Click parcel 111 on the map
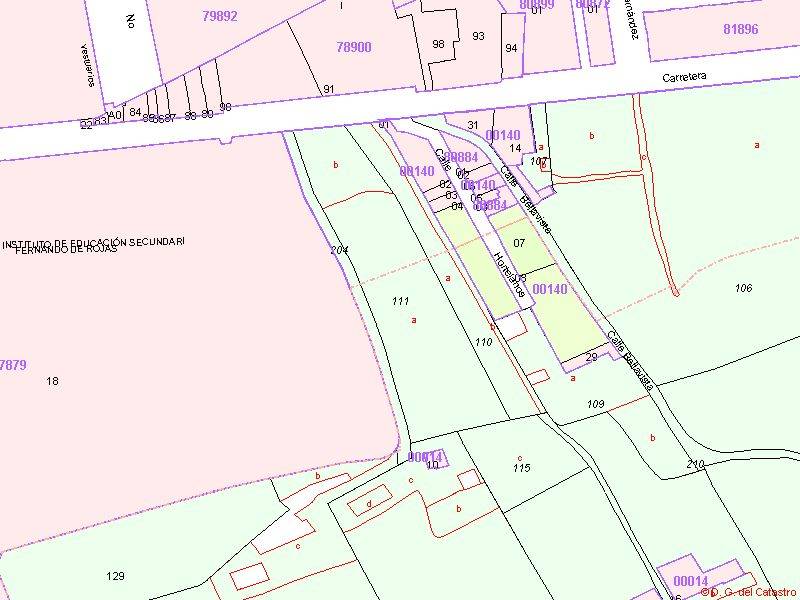 tap(401, 301)
